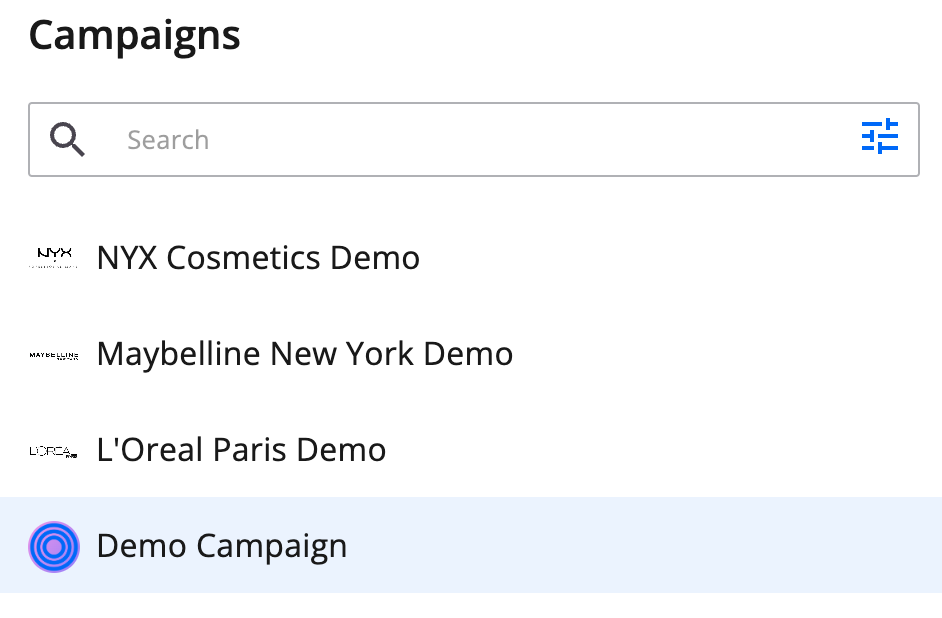The height and width of the screenshot is (618, 942).
Task: Click the Campaigns heading
Action: coord(135,36)
